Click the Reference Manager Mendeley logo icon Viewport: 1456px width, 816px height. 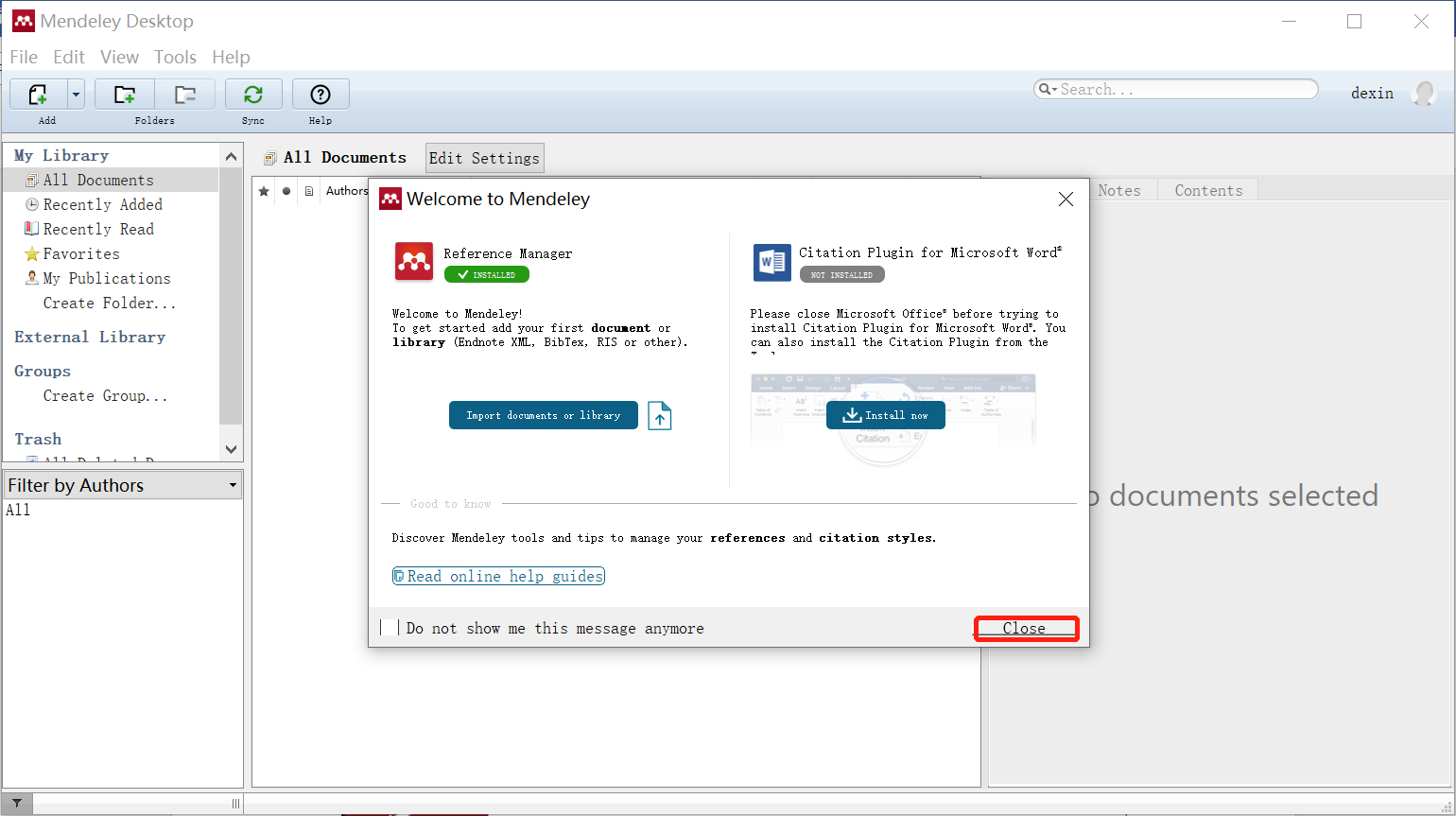[414, 262]
